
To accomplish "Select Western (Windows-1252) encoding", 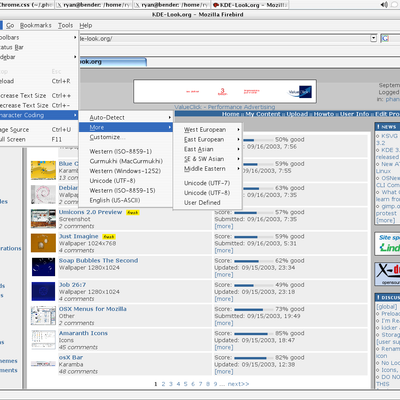I will [126, 171].
